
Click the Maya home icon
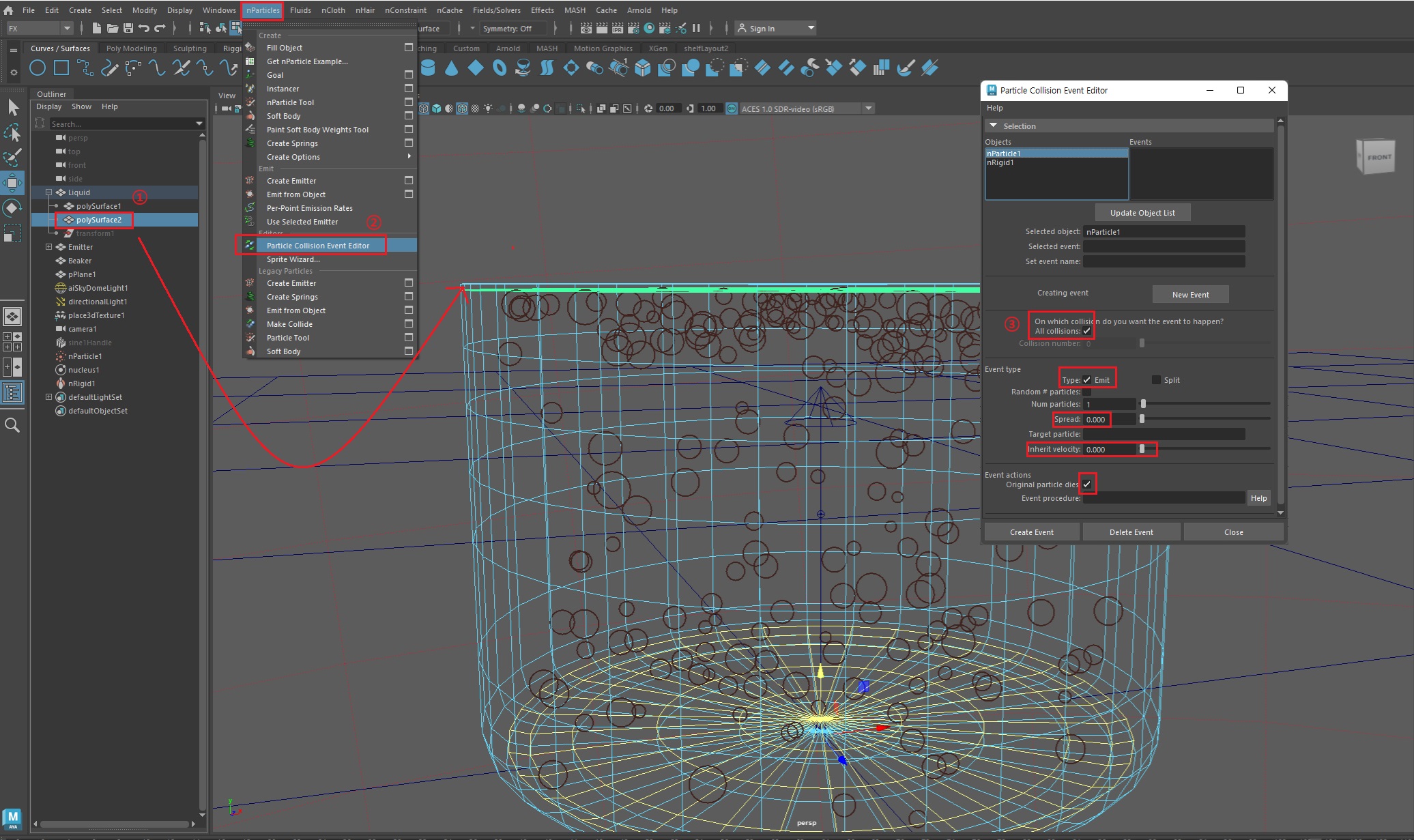point(8,10)
